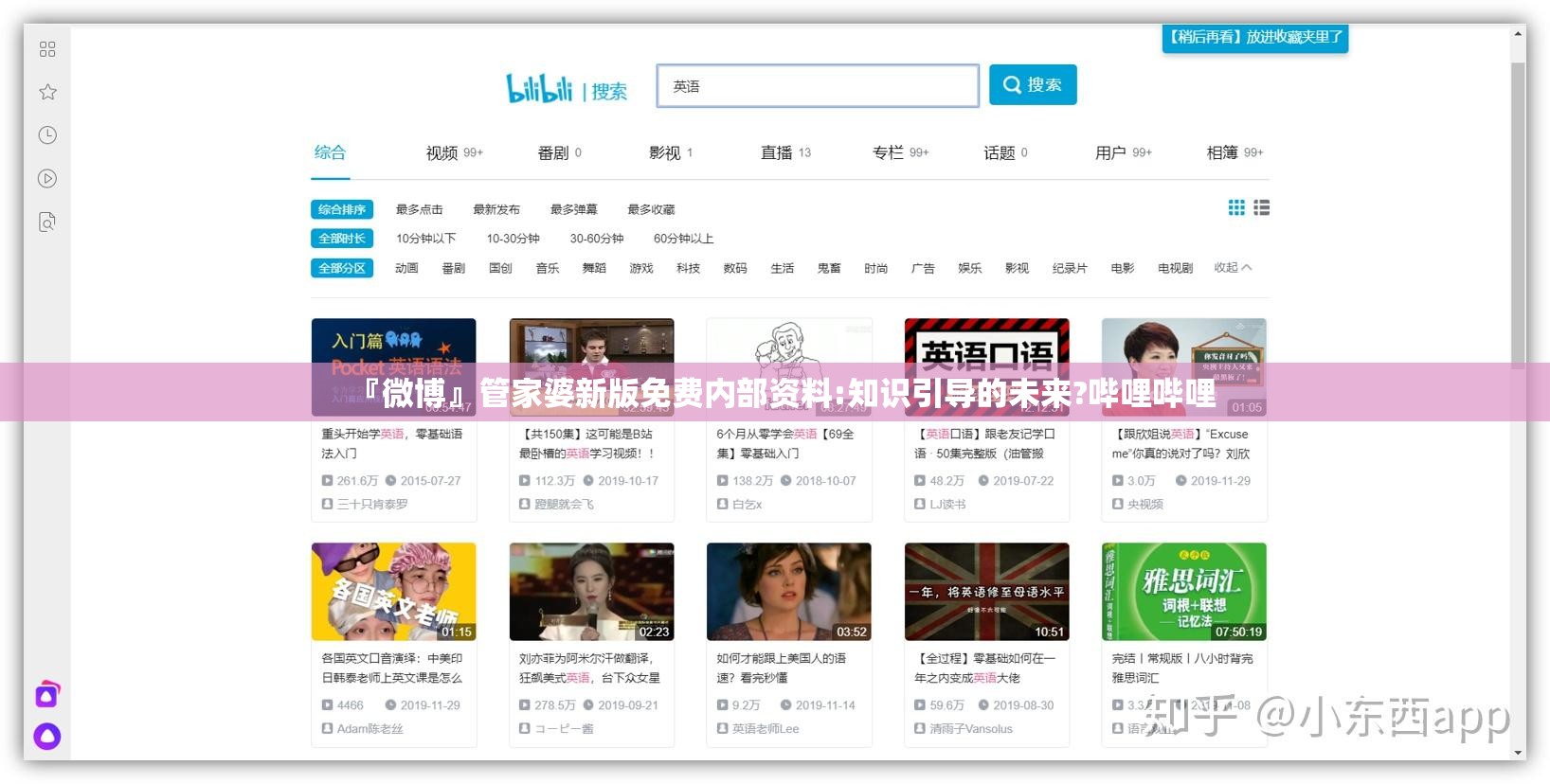Open the purple camera app icon
This screenshot has width=1550, height=784.
point(47,695)
